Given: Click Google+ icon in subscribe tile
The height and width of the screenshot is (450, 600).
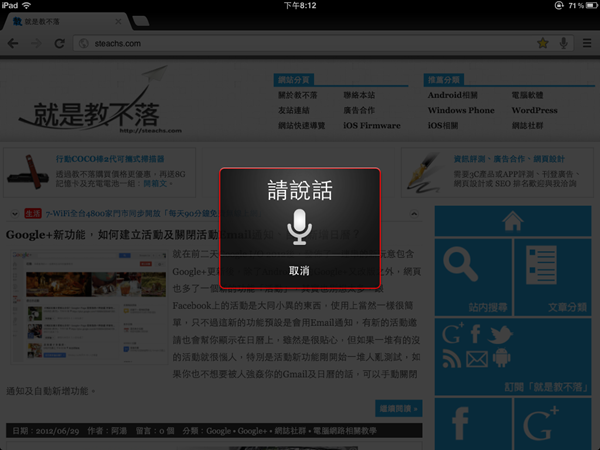Looking at the screenshot, I should pyautogui.click(x=453, y=333).
